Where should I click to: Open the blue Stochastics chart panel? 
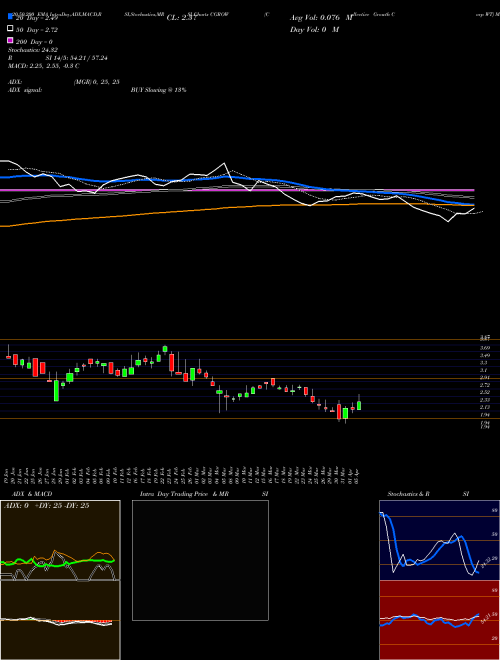click(439, 540)
